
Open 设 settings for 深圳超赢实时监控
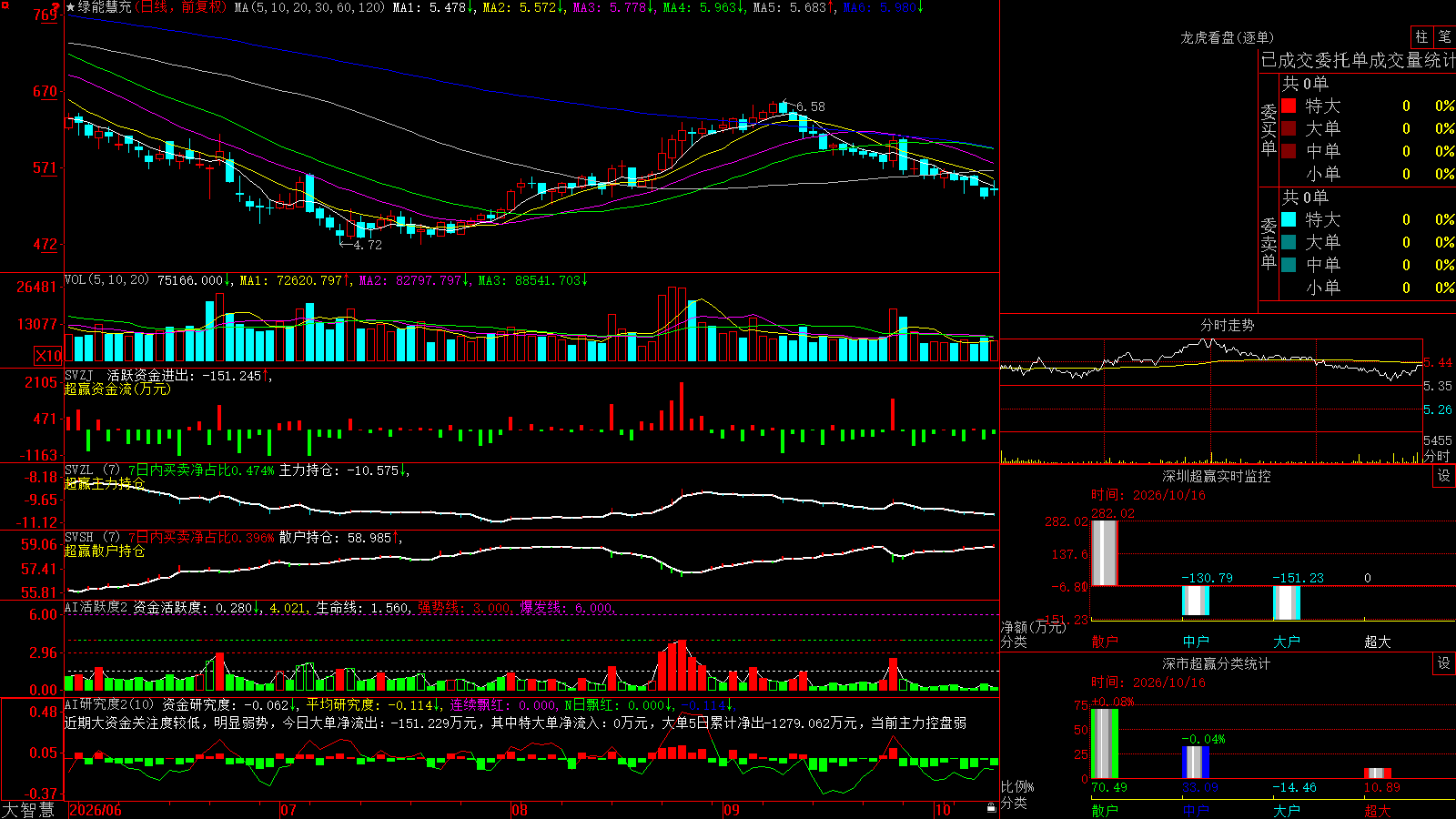click(1444, 476)
